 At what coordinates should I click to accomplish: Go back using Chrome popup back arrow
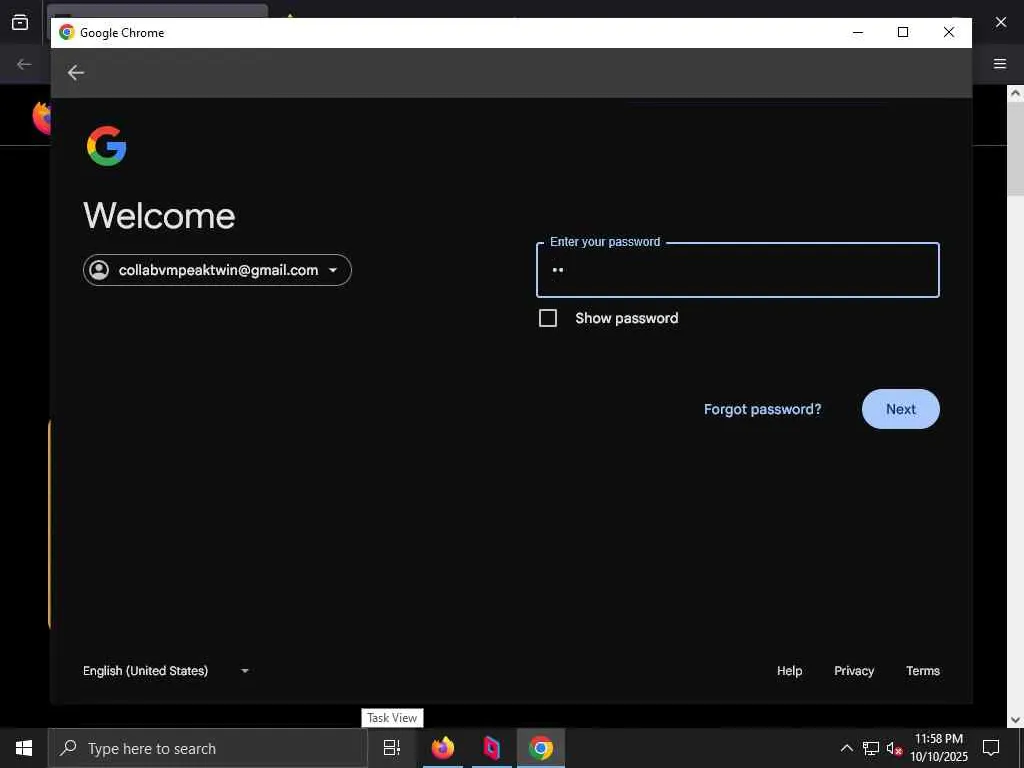(x=76, y=72)
